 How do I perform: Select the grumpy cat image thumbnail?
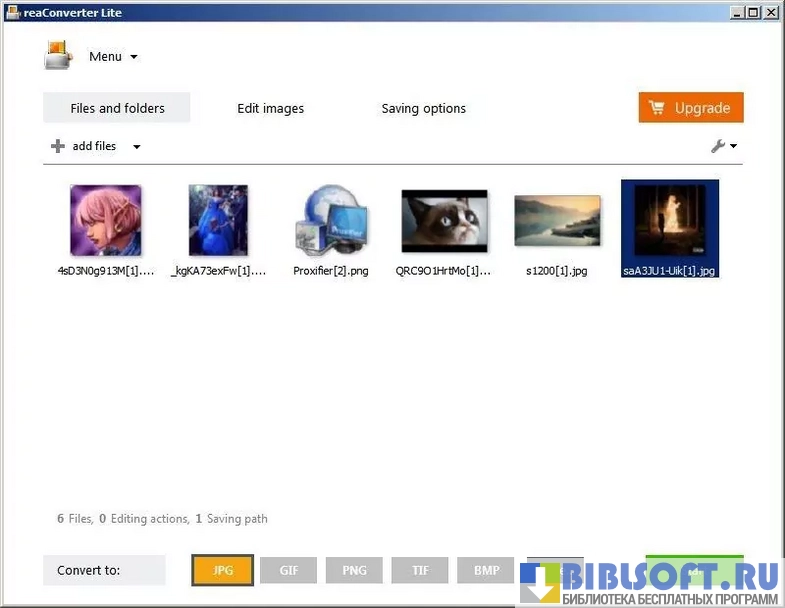click(x=444, y=221)
